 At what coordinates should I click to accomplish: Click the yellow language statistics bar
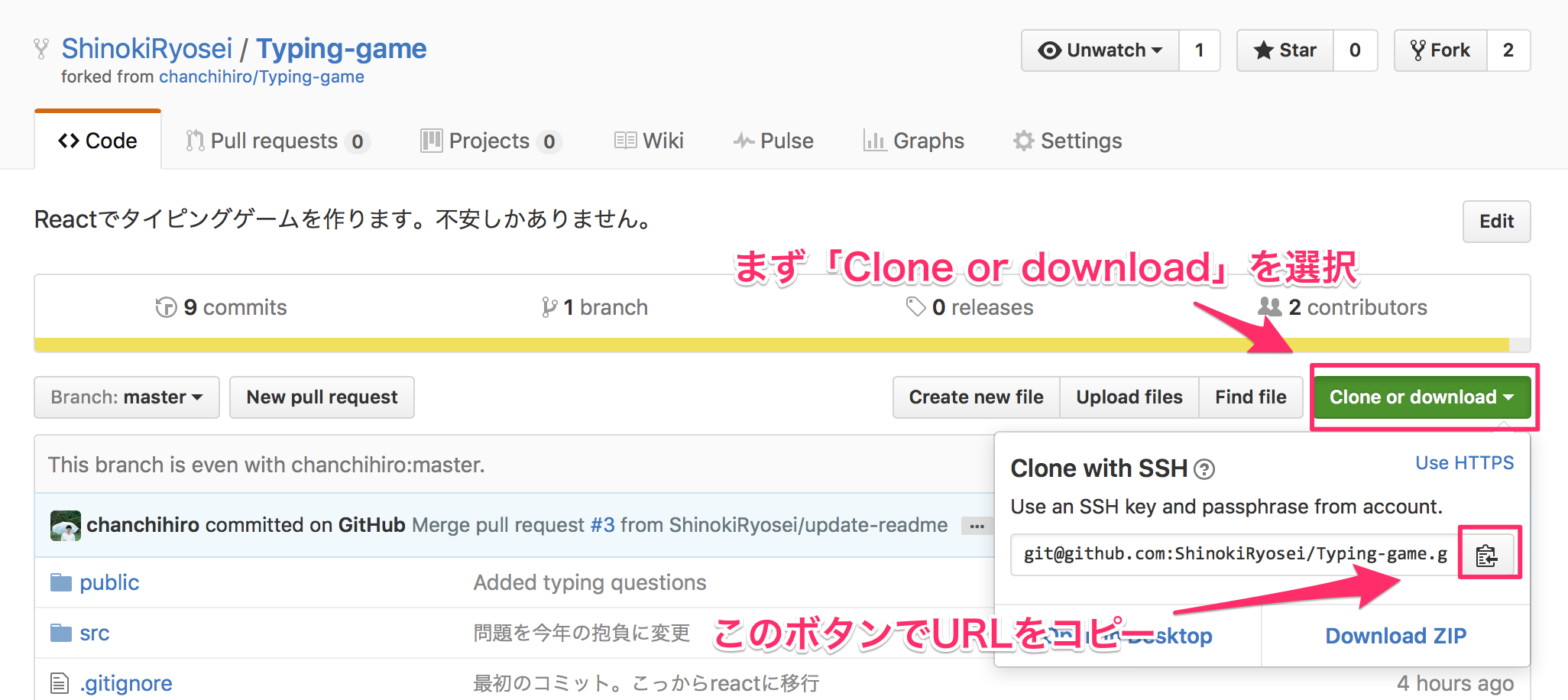coord(772,345)
